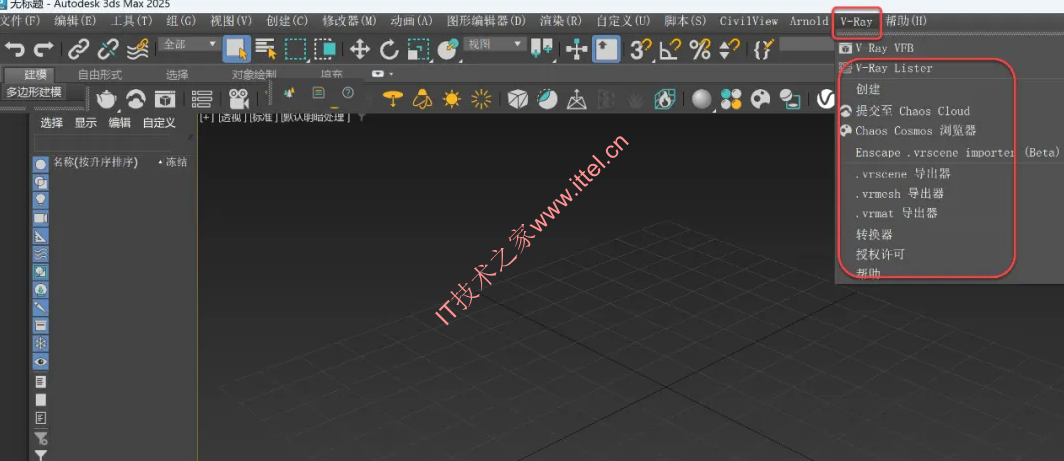The height and width of the screenshot is (461, 1064).
Task: Click the V-Ray sun icon
Action: pos(452,99)
